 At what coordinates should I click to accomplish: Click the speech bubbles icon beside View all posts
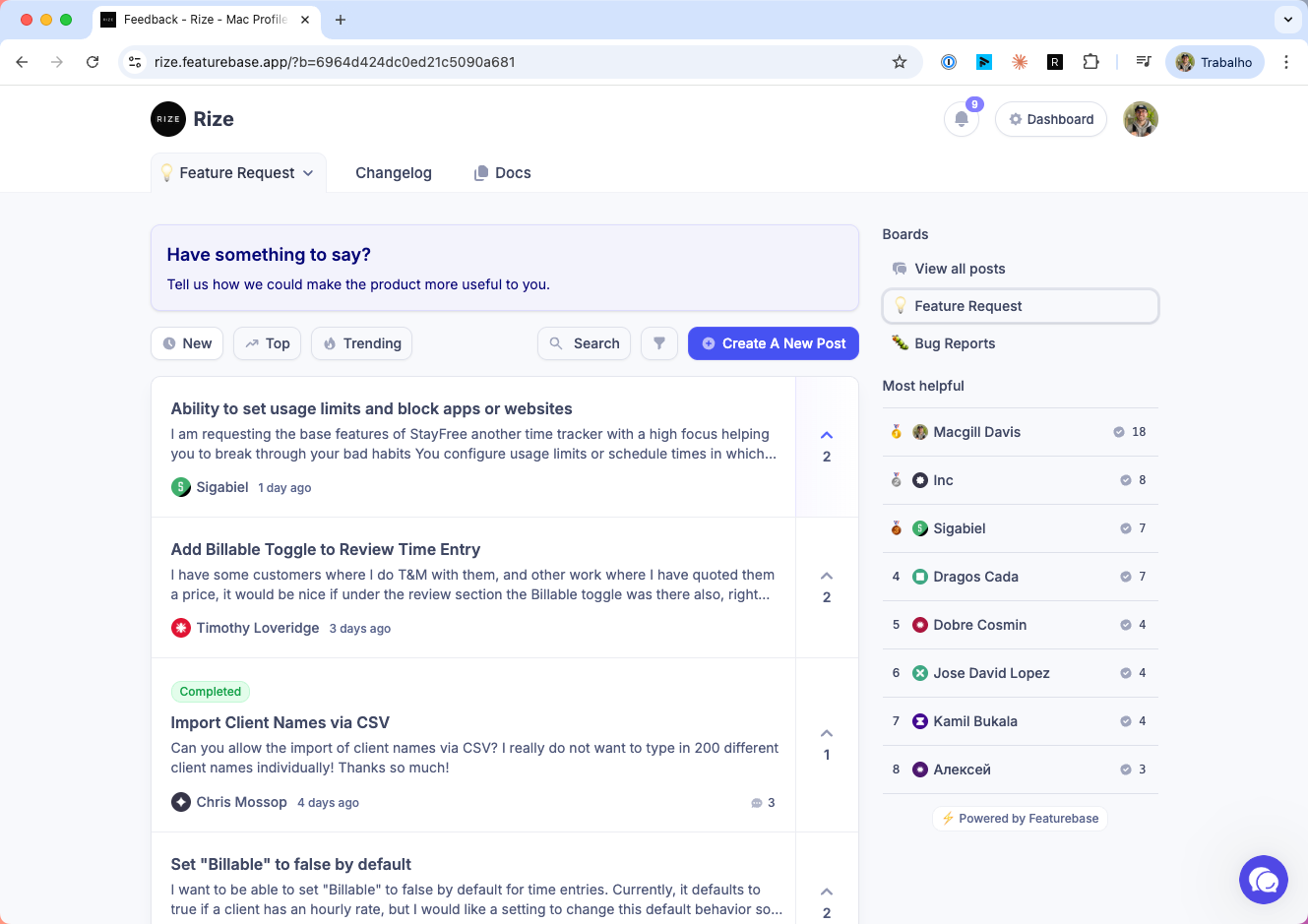(x=899, y=268)
